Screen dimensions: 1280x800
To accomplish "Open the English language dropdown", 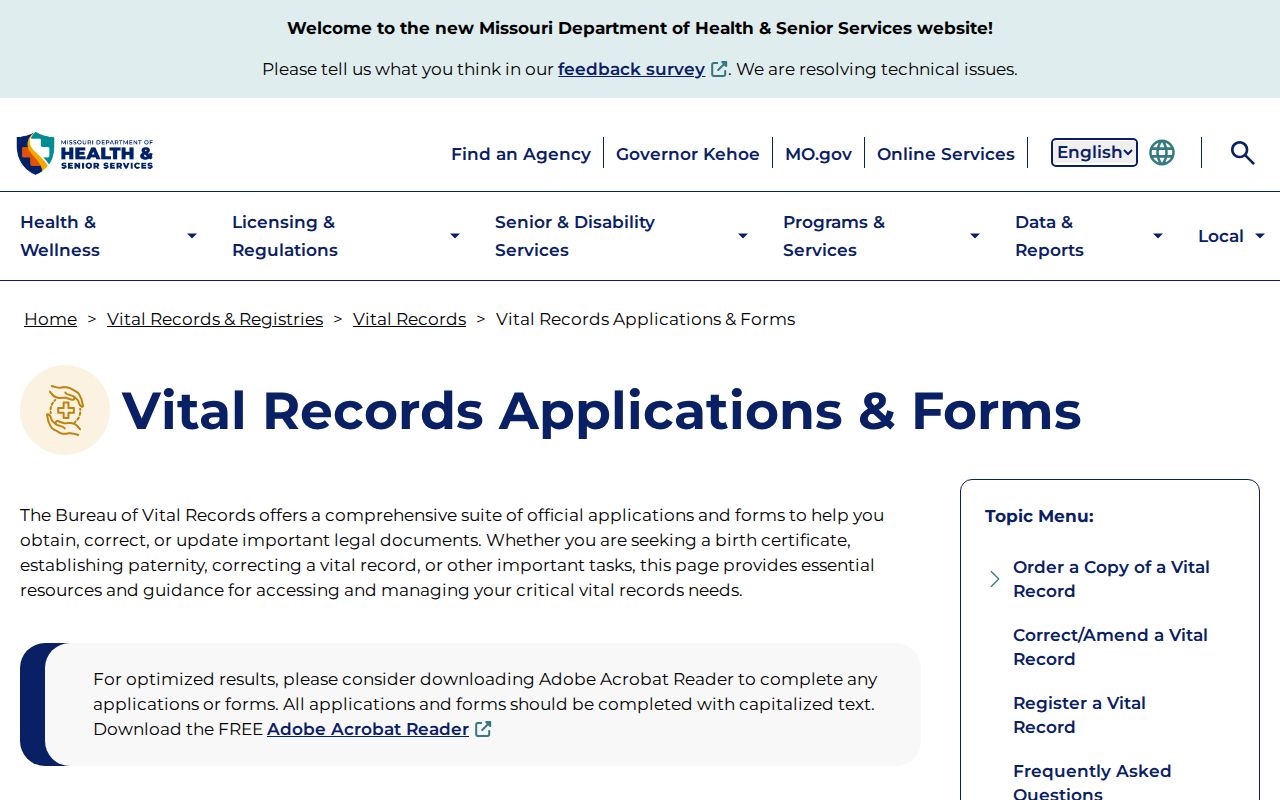I will 1094,152.
